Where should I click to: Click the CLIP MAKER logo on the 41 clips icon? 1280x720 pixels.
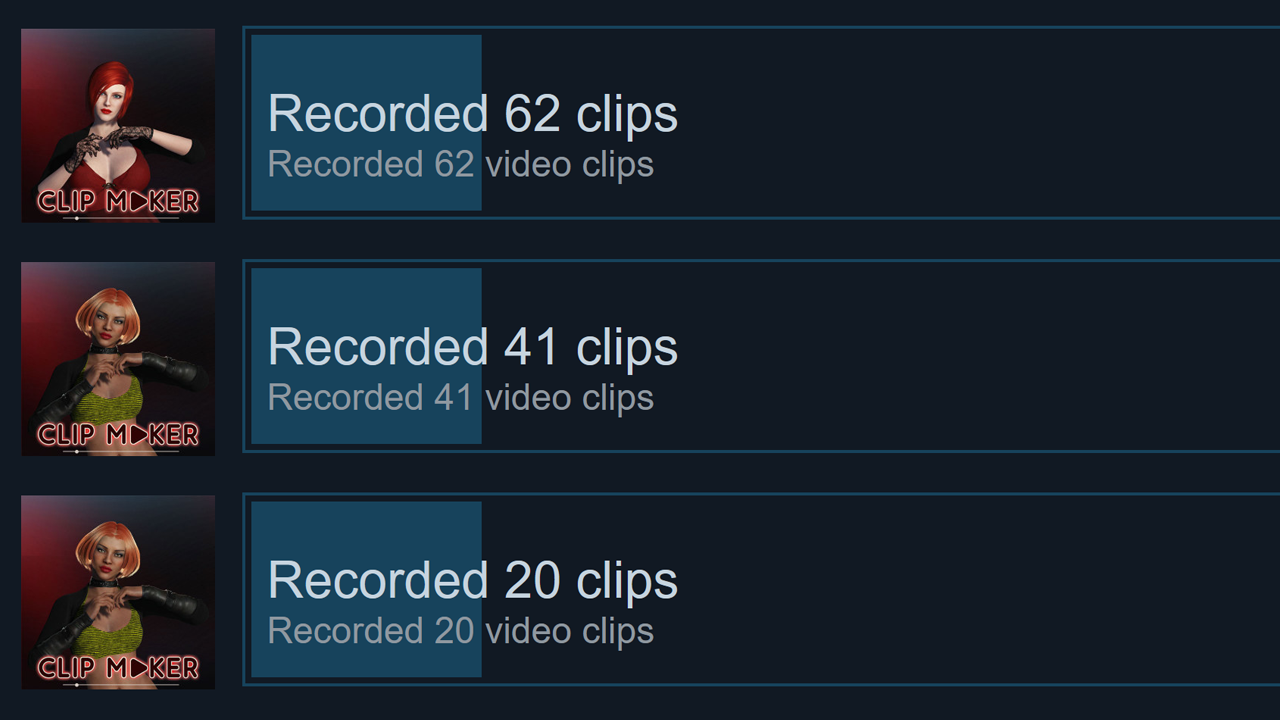point(118,434)
